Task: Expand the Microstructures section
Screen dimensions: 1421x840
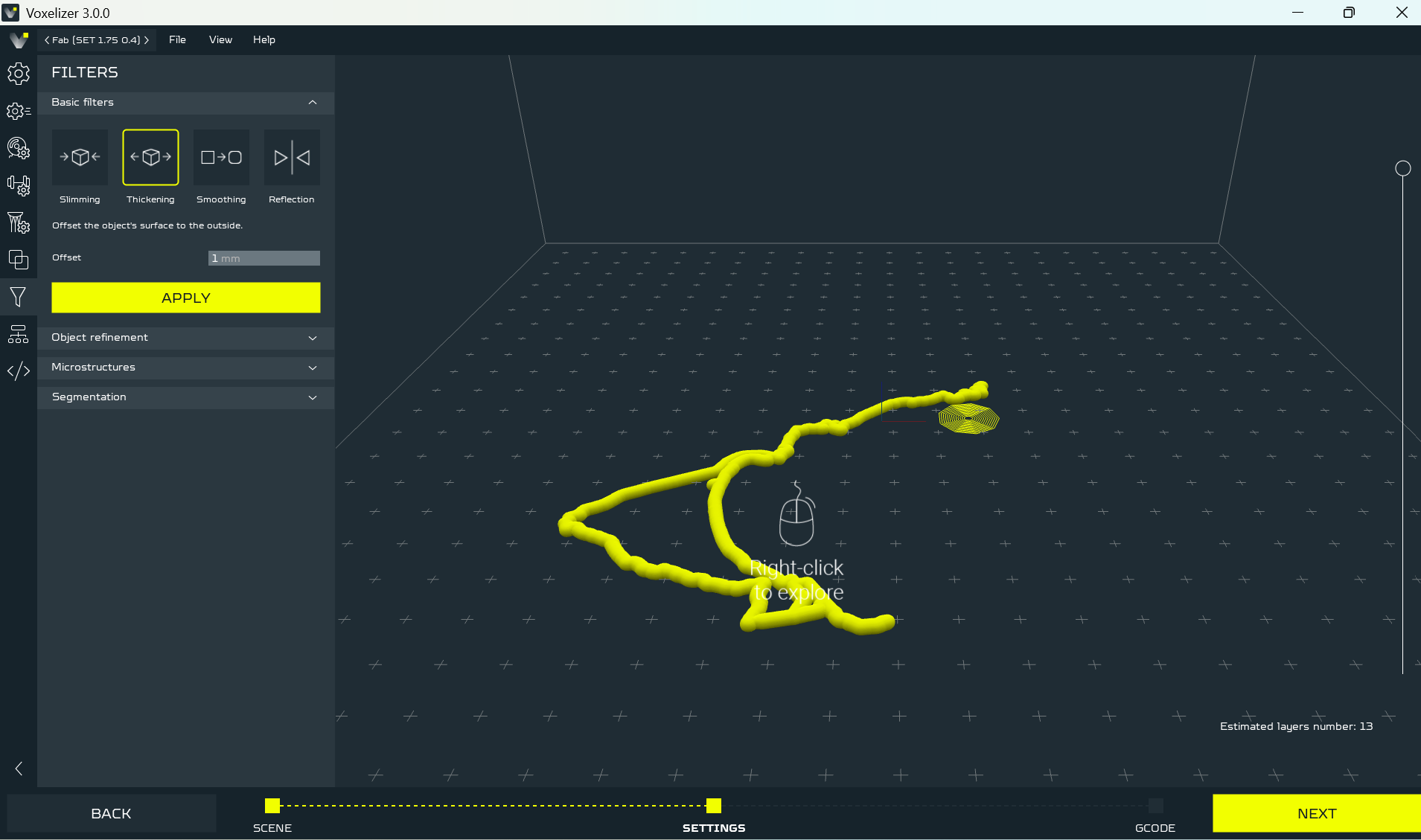Action: (185, 368)
